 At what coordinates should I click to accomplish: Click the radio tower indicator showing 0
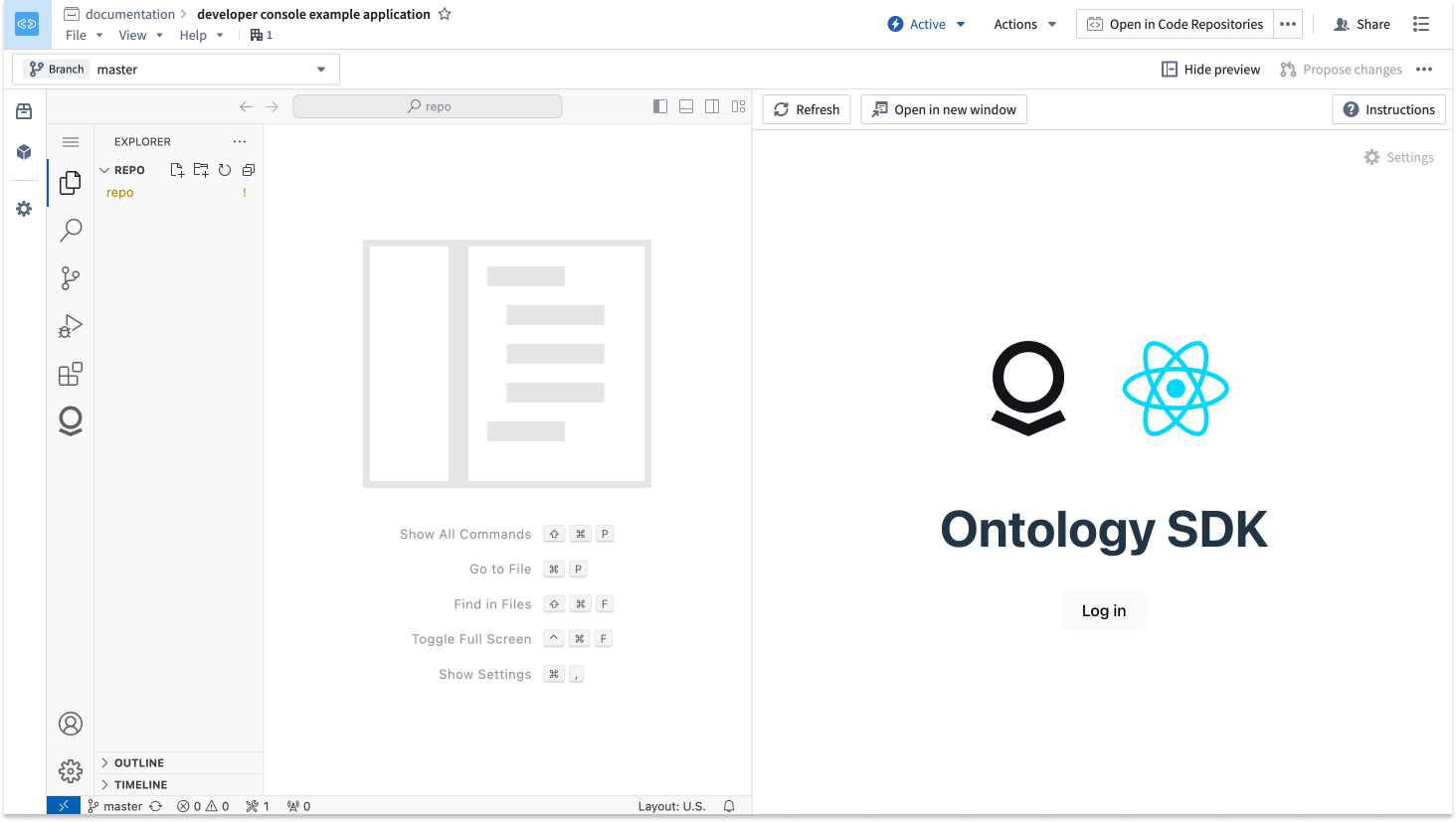298,806
